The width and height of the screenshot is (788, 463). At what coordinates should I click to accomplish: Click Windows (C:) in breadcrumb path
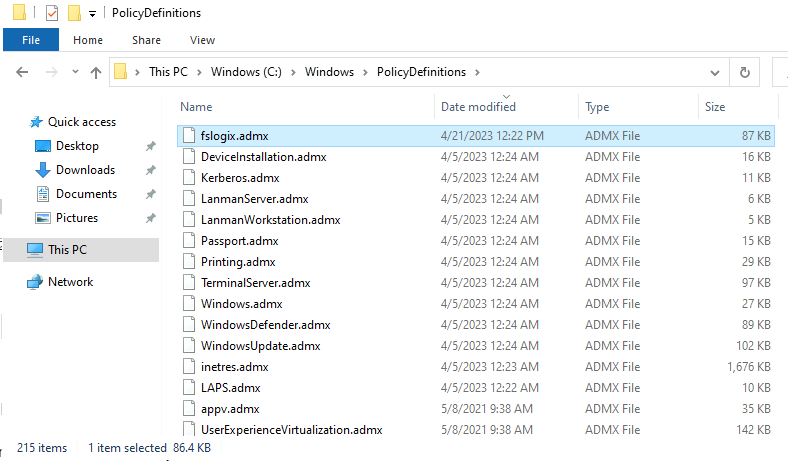point(246,72)
